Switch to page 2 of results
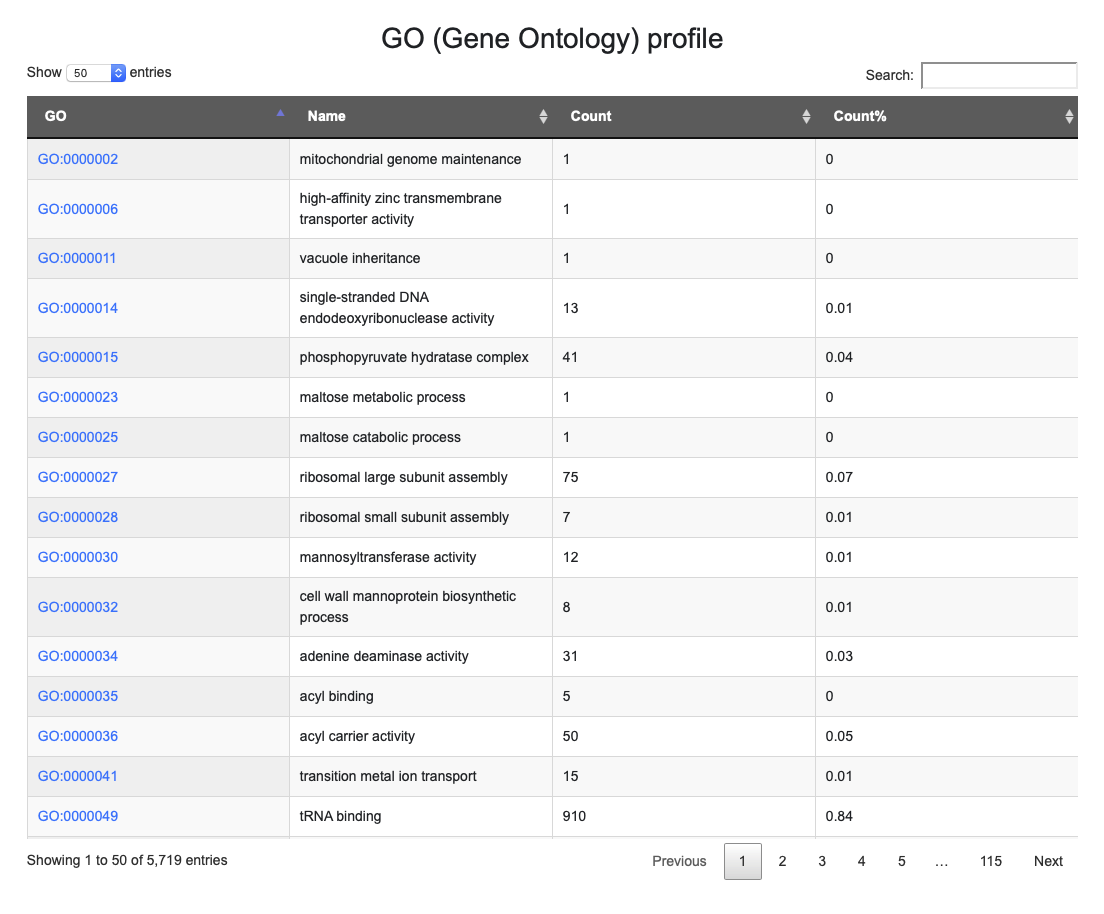Screen dimensions: 1104x914 [x=782, y=861]
